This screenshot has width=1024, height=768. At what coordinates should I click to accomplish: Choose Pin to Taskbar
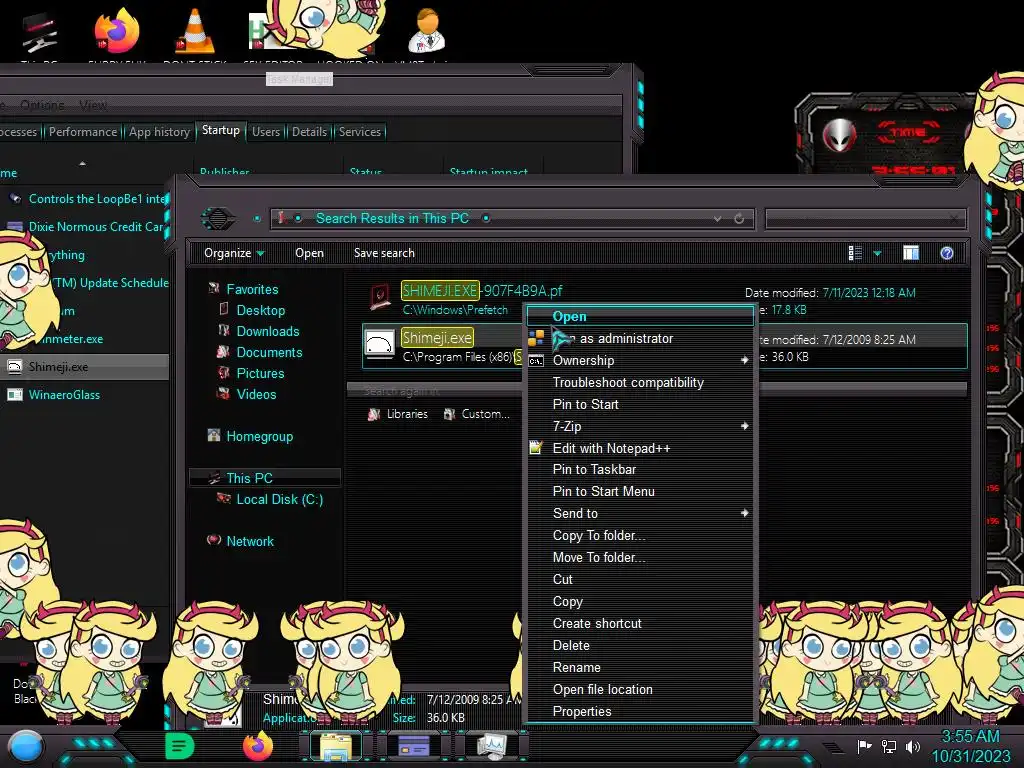point(640,469)
